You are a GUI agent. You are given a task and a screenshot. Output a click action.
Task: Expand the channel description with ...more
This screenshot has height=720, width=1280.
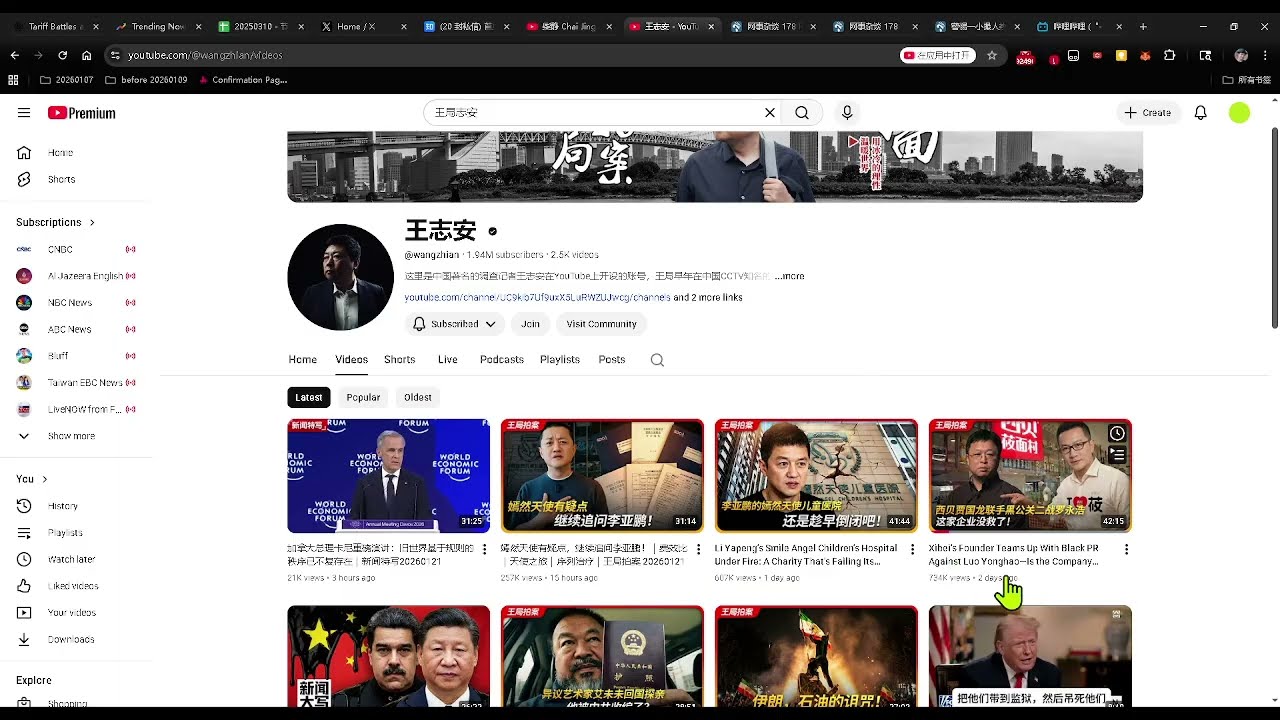(x=789, y=276)
